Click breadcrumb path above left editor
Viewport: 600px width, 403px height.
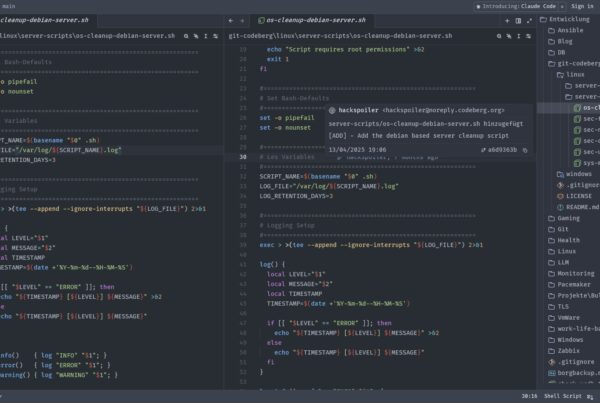(87, 36)
